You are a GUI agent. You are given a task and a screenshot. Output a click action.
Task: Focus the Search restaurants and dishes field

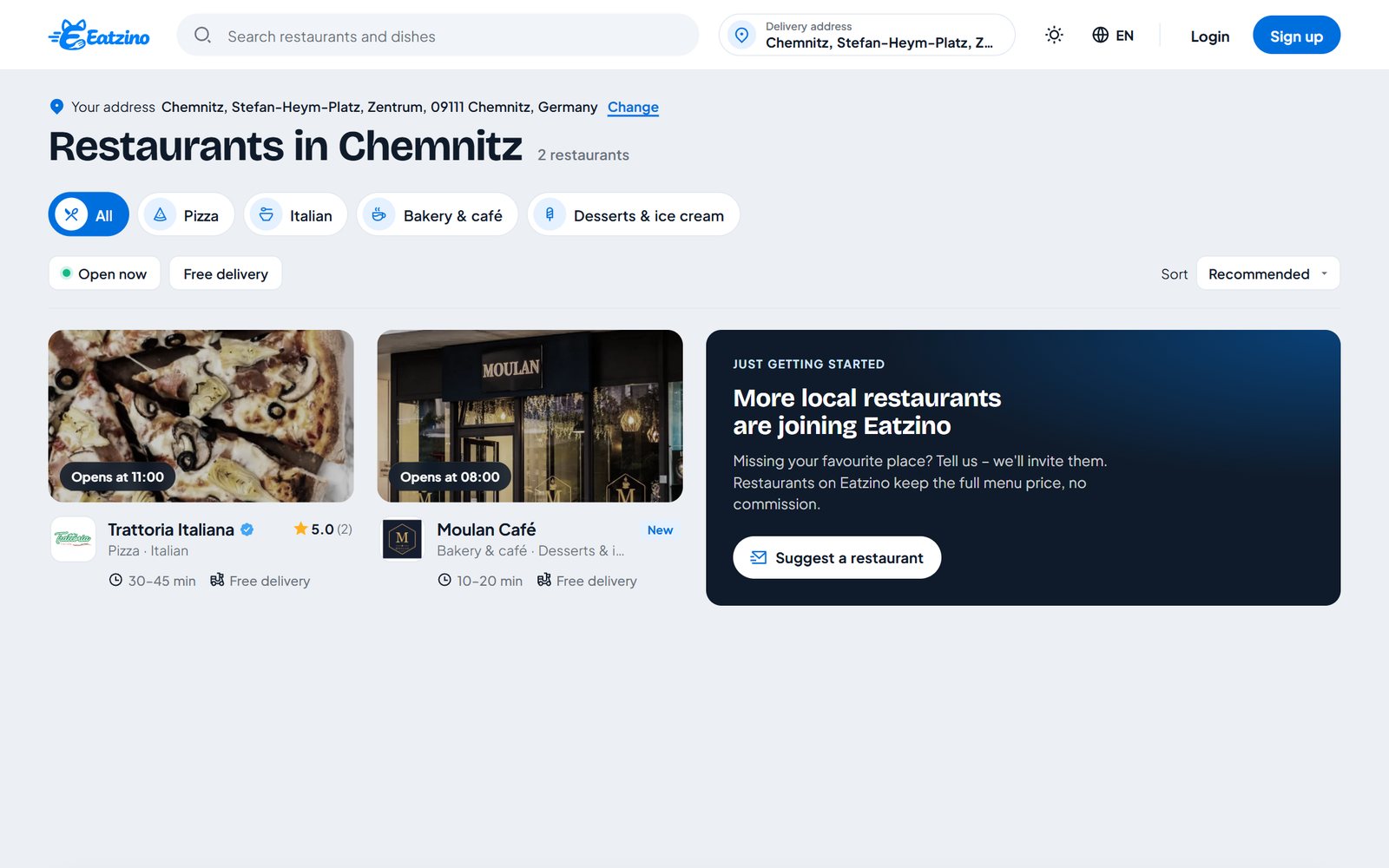coord(438,35)
